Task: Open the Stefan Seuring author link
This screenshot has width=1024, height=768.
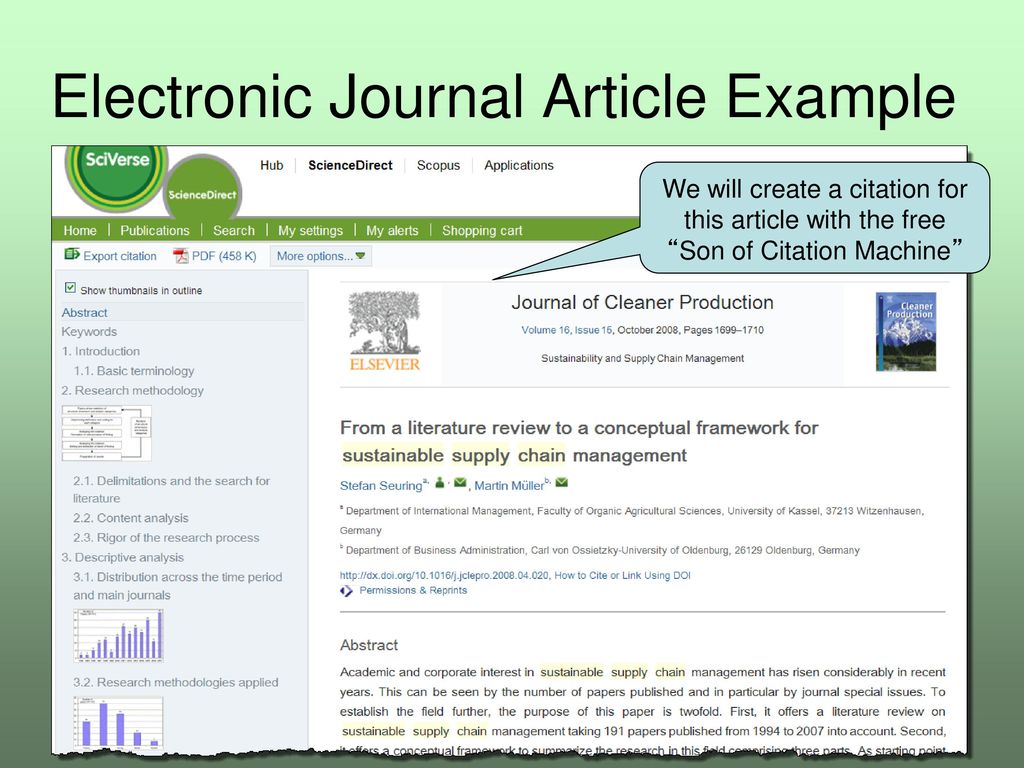Action: coord(381,486)
